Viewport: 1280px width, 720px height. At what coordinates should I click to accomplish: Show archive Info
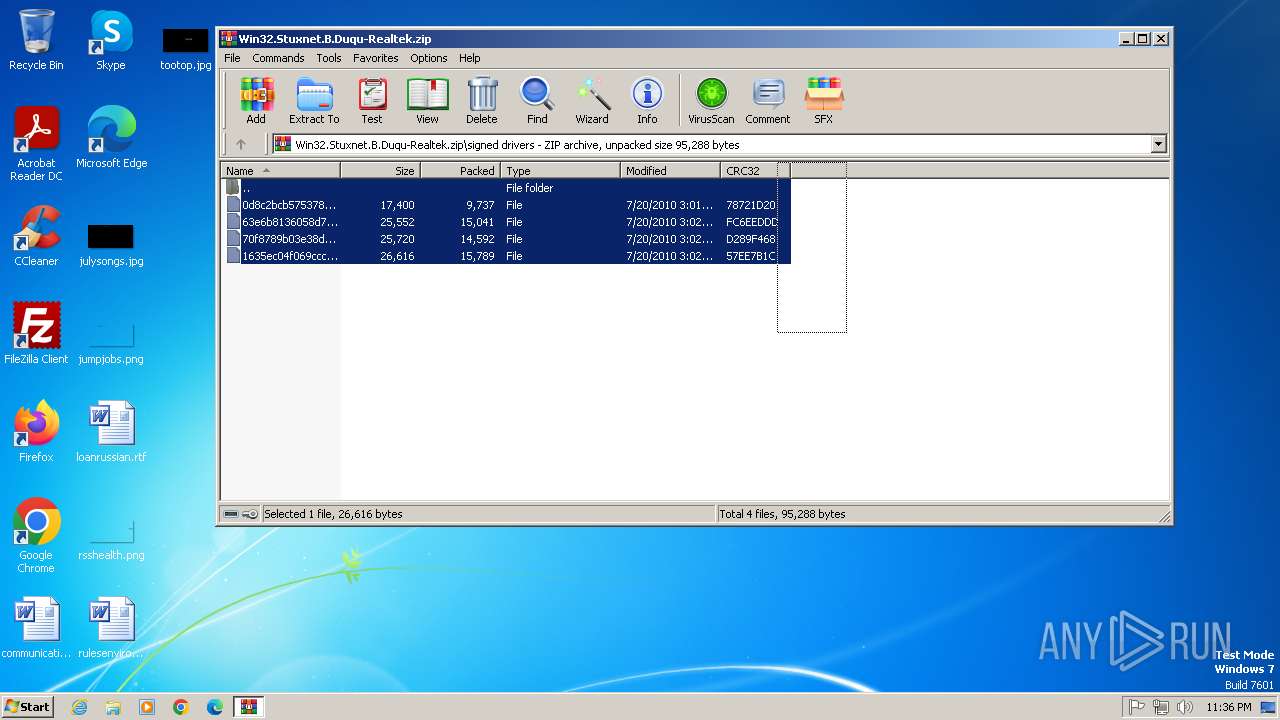tap(647, 101)
